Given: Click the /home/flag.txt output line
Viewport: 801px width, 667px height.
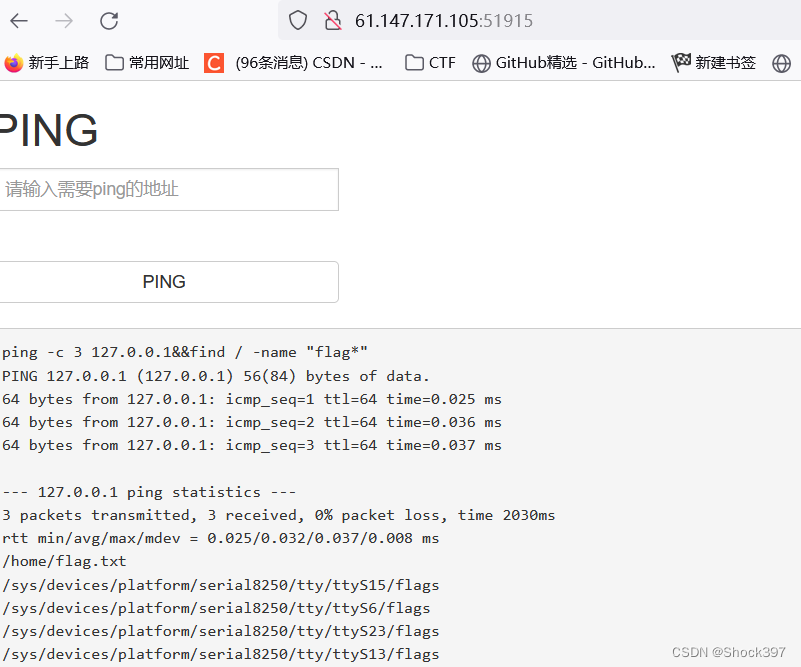Looking at the screenshot, I should click(64, 561).
